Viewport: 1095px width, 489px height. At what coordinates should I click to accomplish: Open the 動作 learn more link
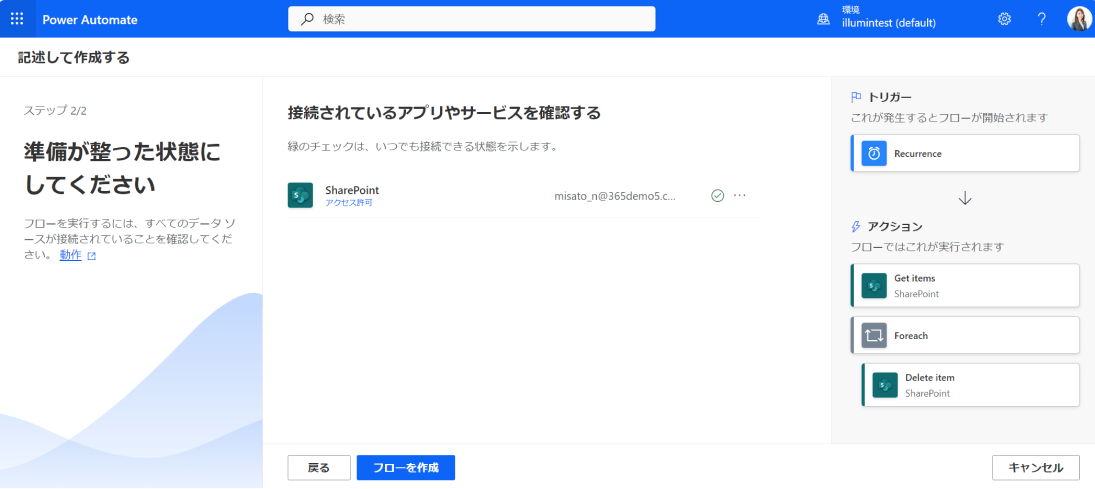pyautogui.click(x=71, y=255)
